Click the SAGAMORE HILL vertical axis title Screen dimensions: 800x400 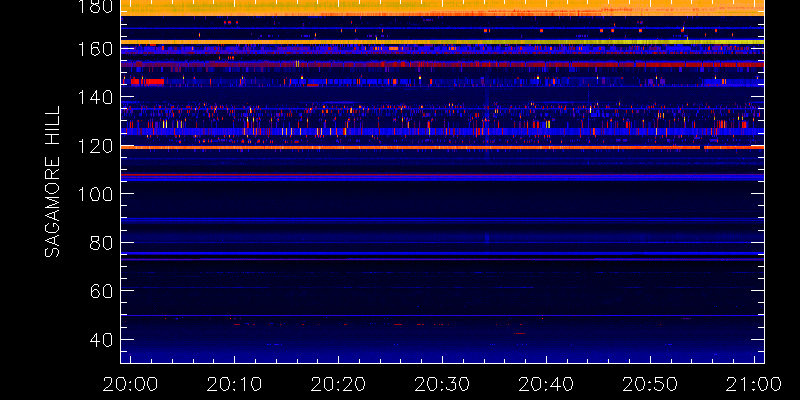pyautogui.click(x=52, y=182)
